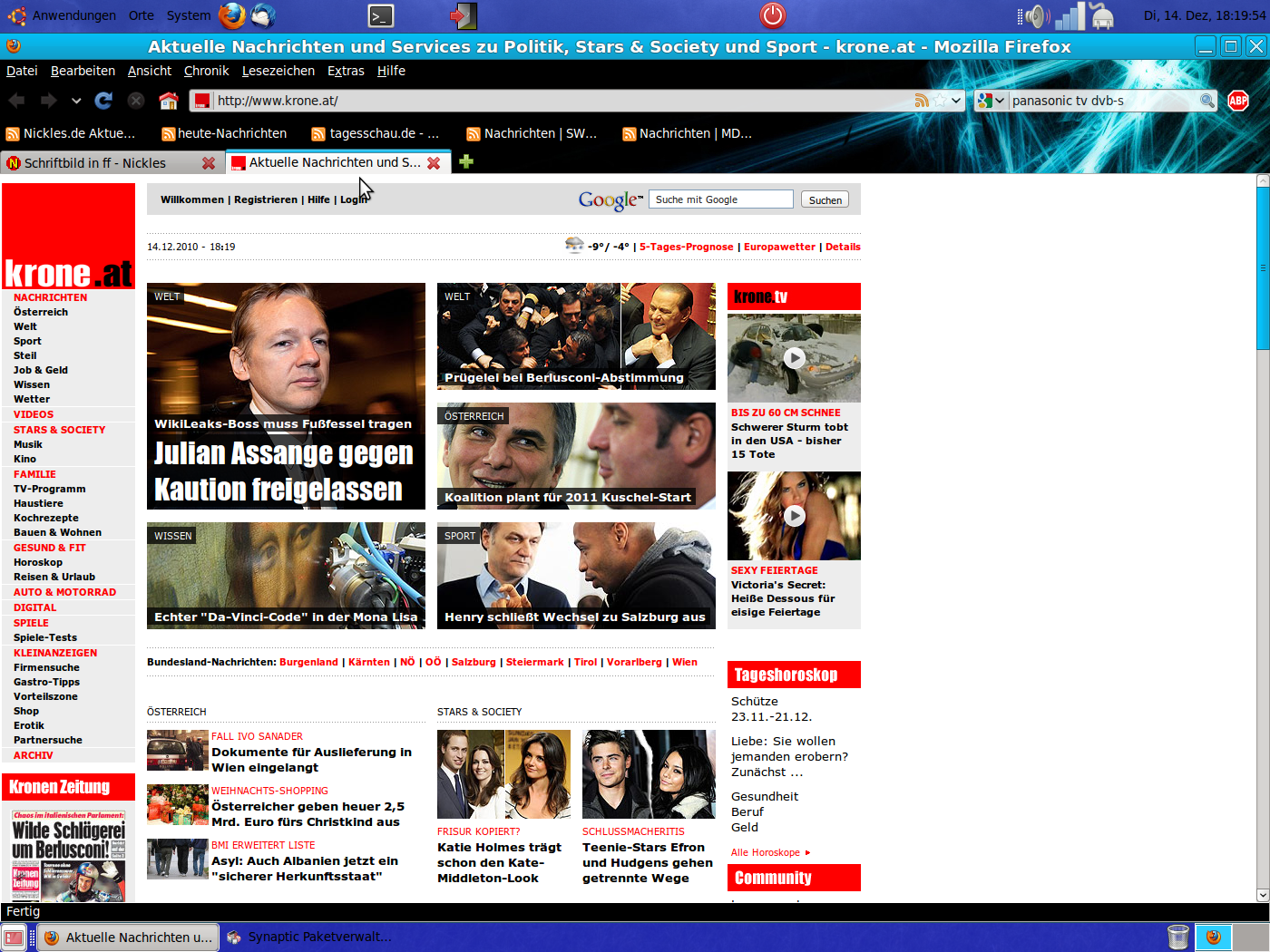
Task: Stop loading the page
Action: pyautogui.click(x=136, y=100)
